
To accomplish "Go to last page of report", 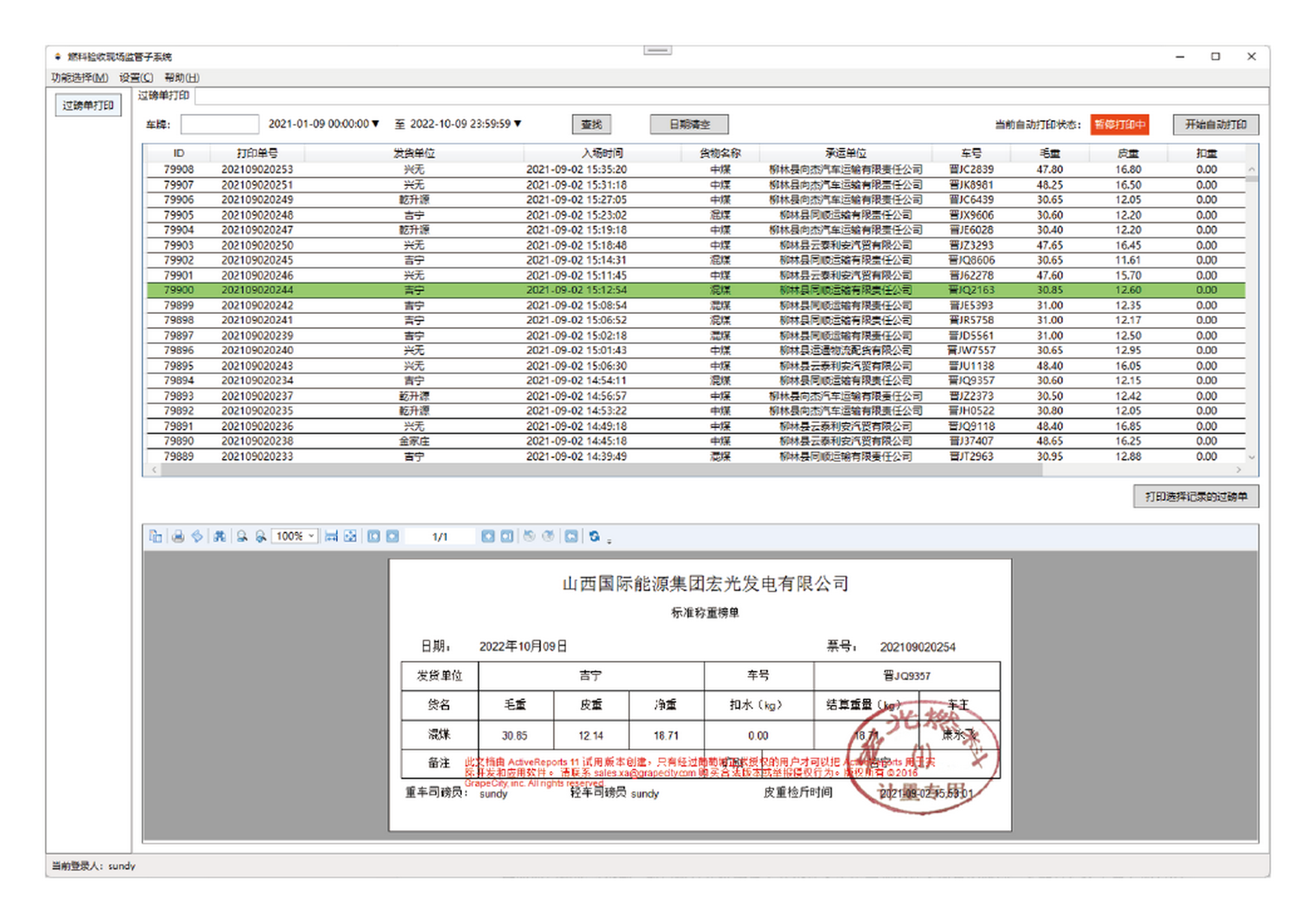I will [x=507, y=537].
